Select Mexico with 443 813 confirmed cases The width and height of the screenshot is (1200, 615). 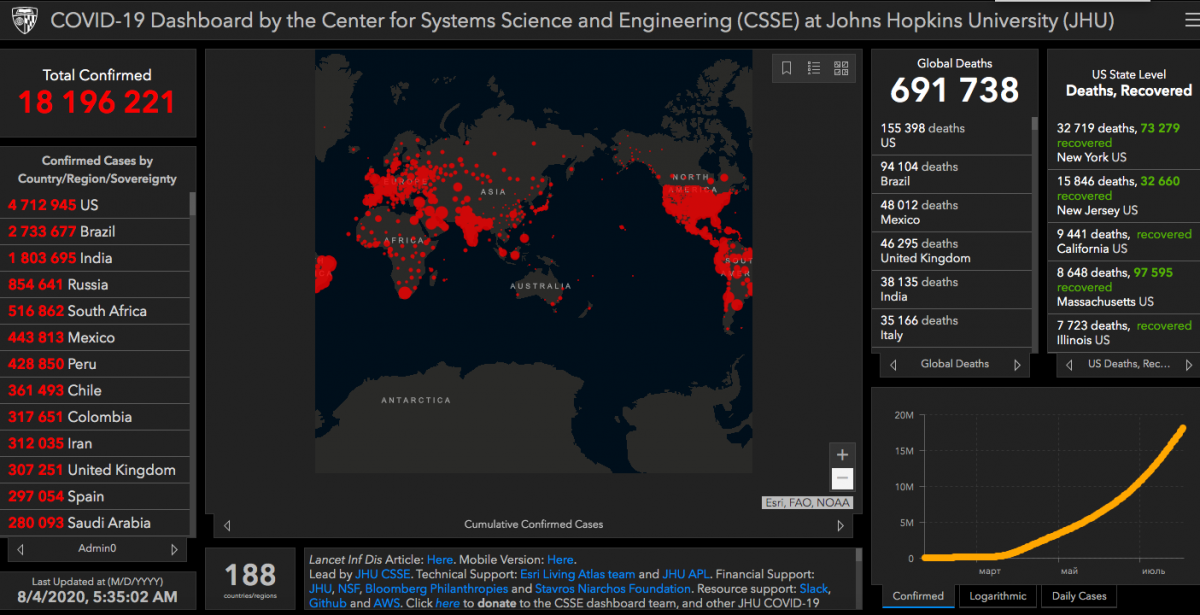click(97, 337)
